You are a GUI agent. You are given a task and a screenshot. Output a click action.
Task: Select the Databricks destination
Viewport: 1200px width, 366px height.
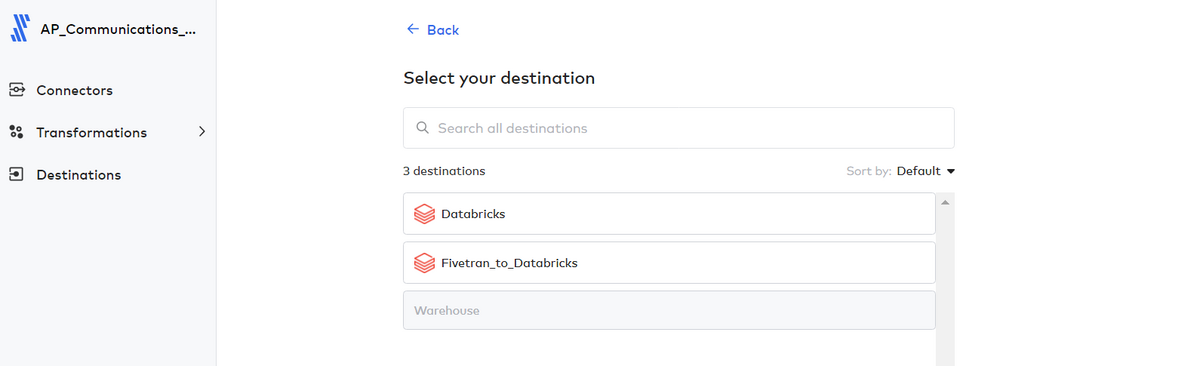click(669, 213)
